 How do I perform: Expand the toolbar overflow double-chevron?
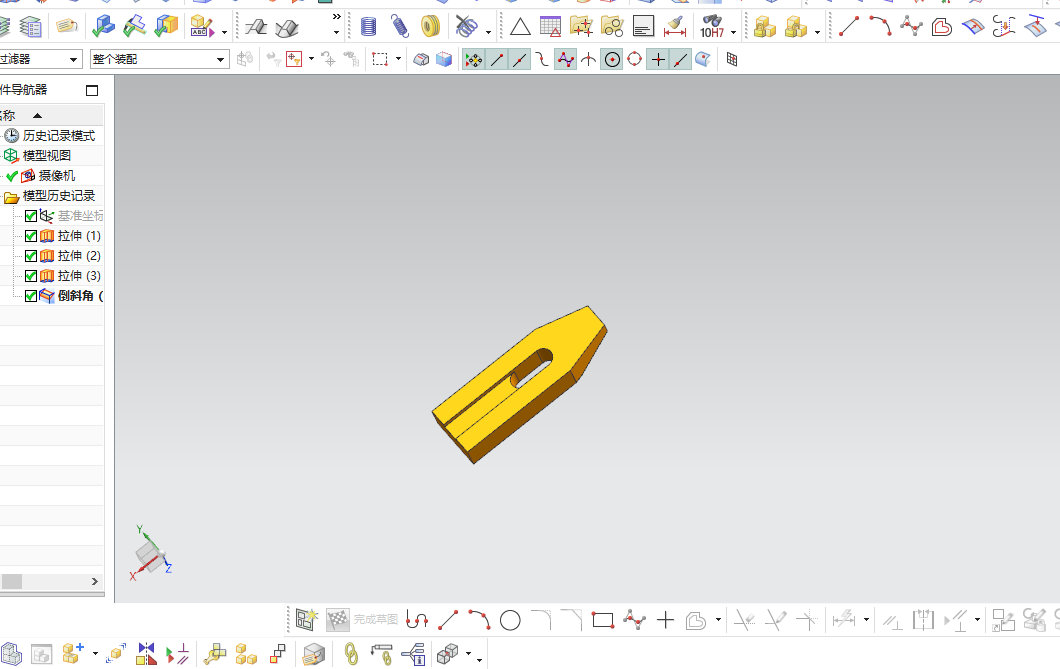click(337, 16)
